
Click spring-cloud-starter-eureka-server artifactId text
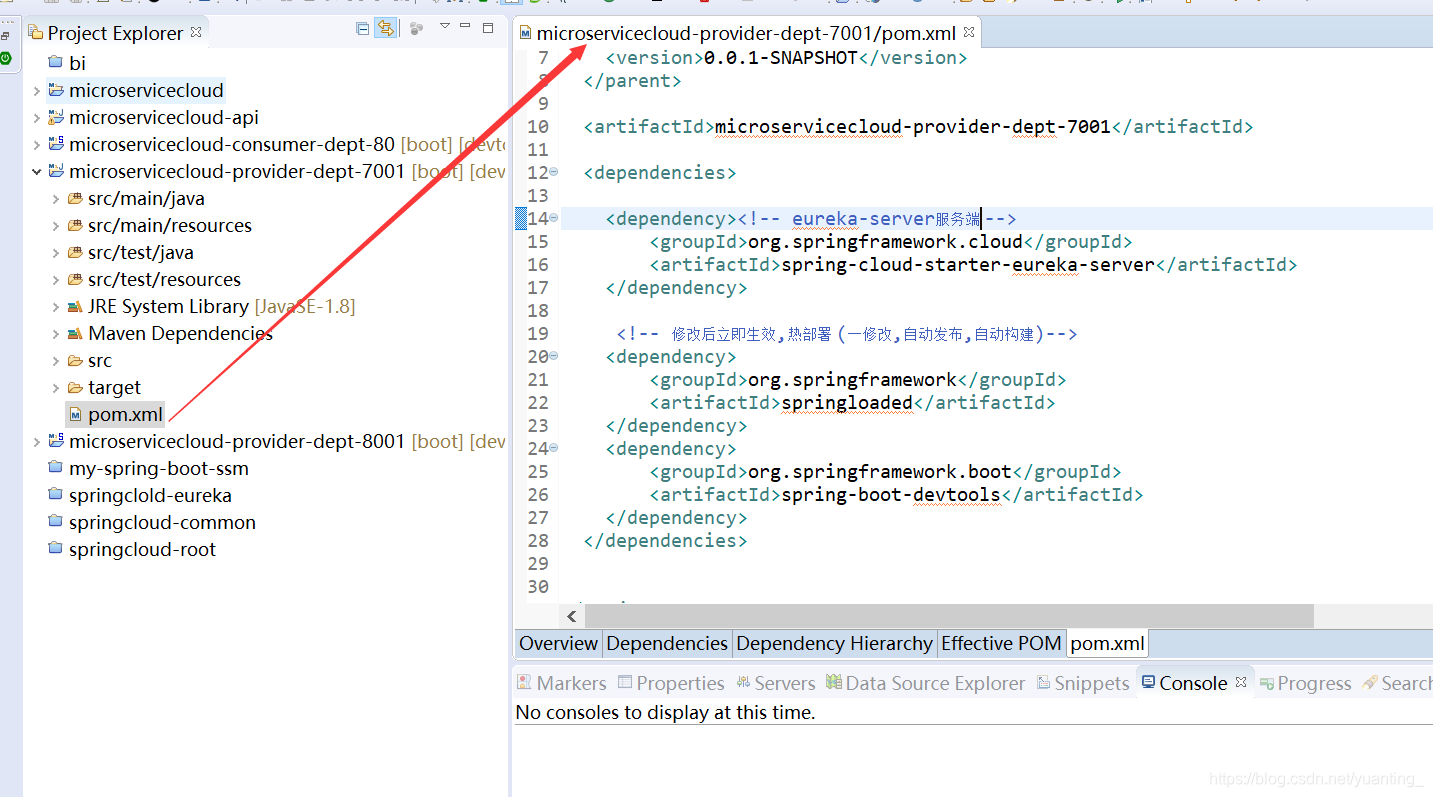pos(968,265)
